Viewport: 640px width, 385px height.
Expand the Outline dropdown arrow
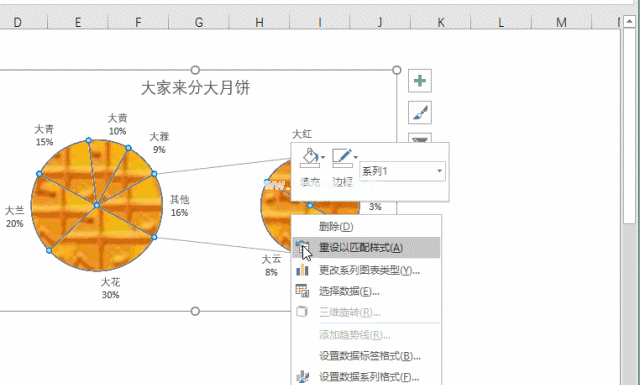point(356,158)
